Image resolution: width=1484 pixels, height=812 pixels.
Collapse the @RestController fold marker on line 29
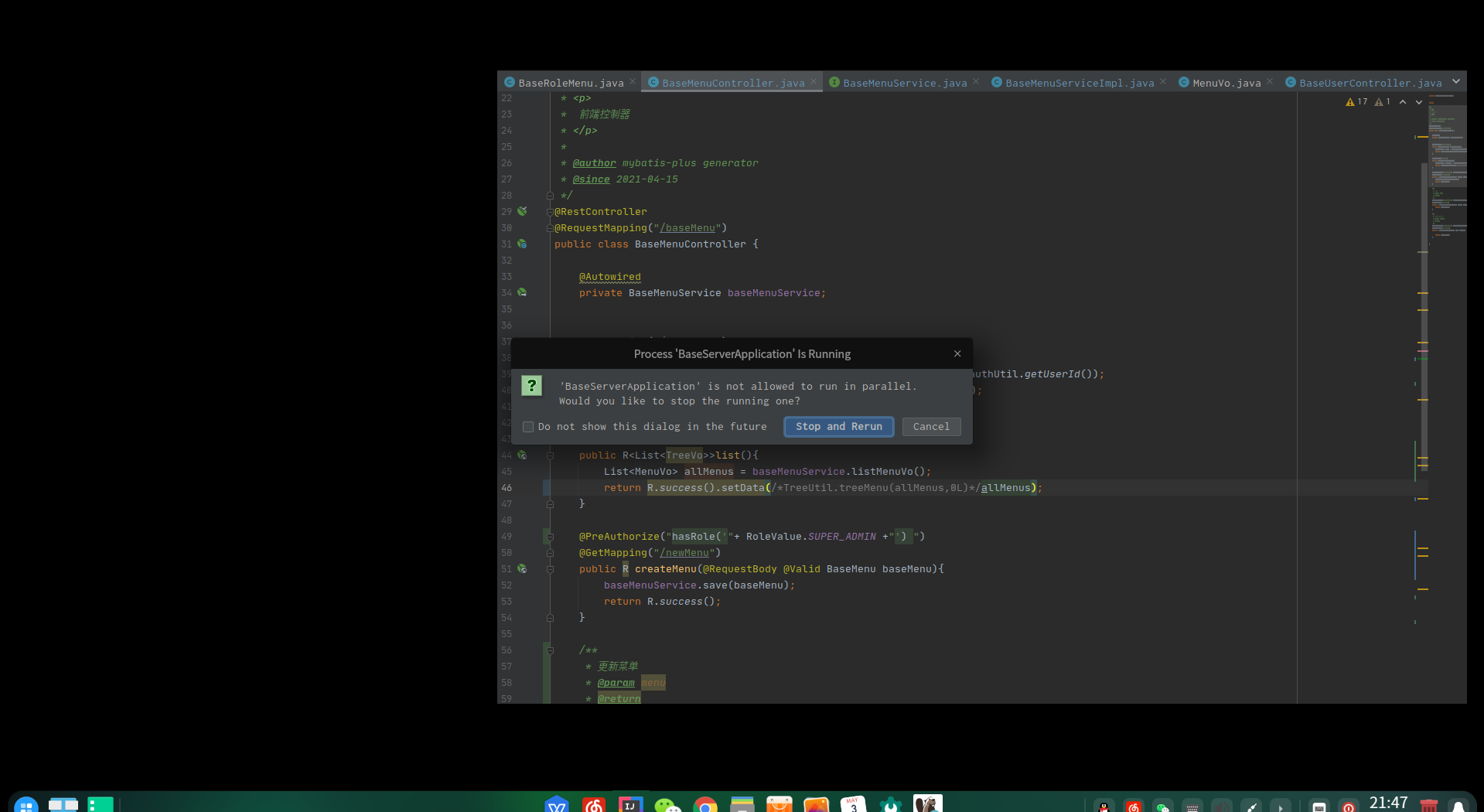(550, 212)
